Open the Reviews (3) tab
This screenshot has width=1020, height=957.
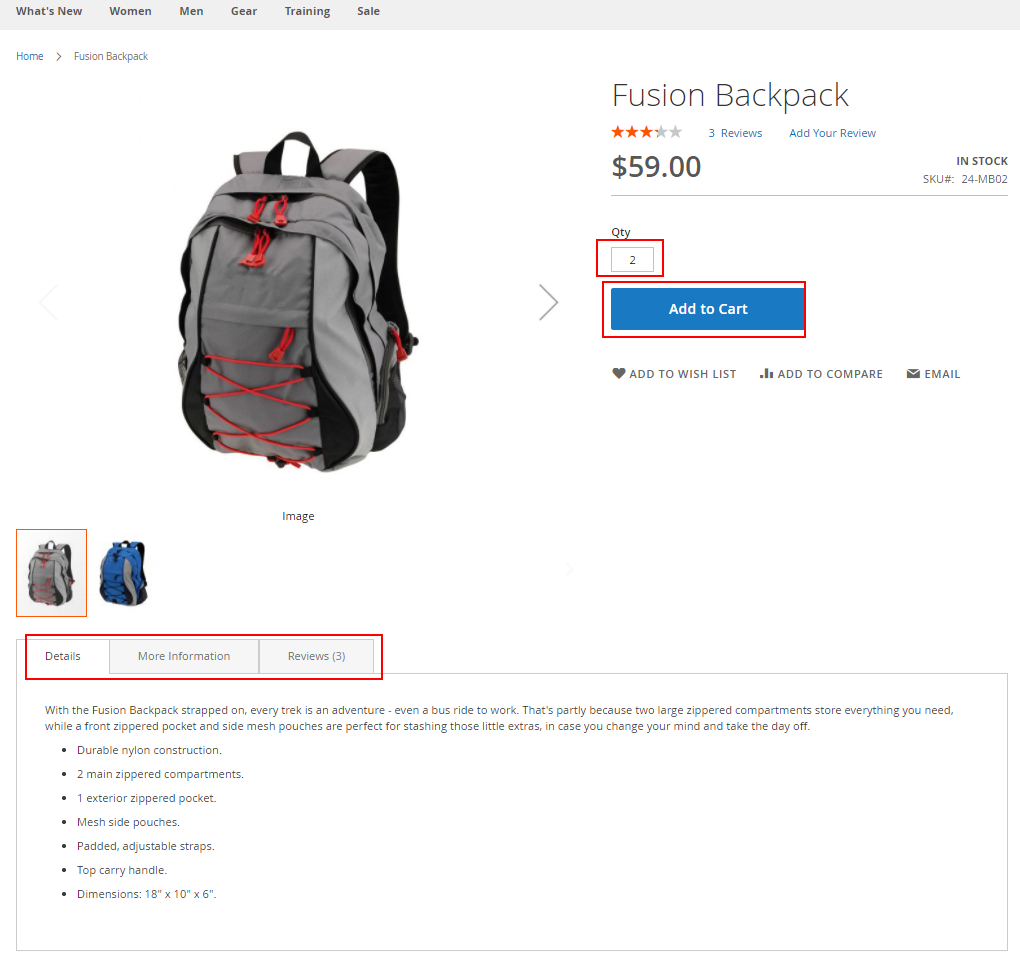coord(316,656)
